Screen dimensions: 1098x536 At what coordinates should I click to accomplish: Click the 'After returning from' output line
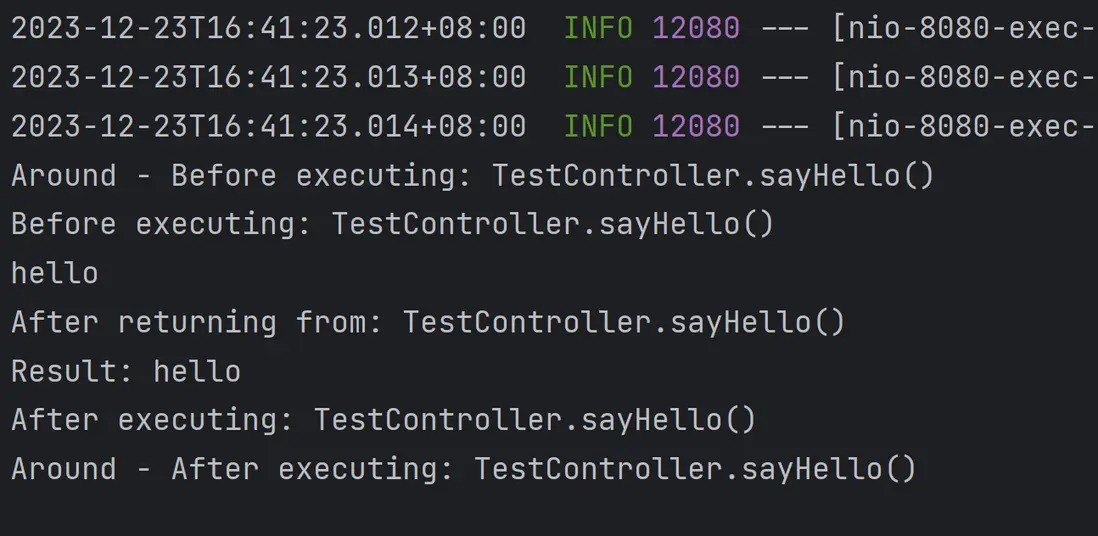[x=428, y=322]
